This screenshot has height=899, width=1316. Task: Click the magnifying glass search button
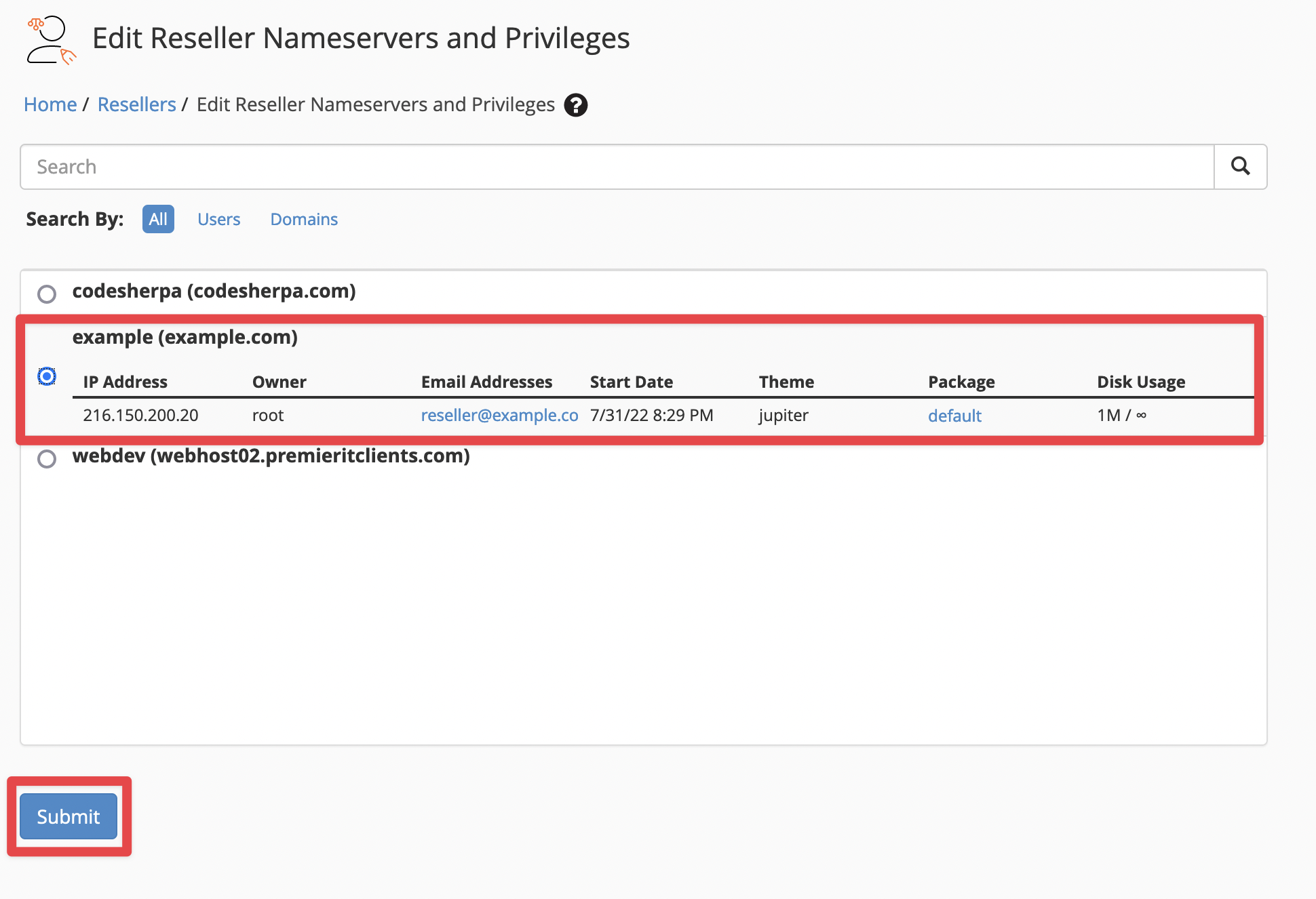click(x=1240, y=166)
